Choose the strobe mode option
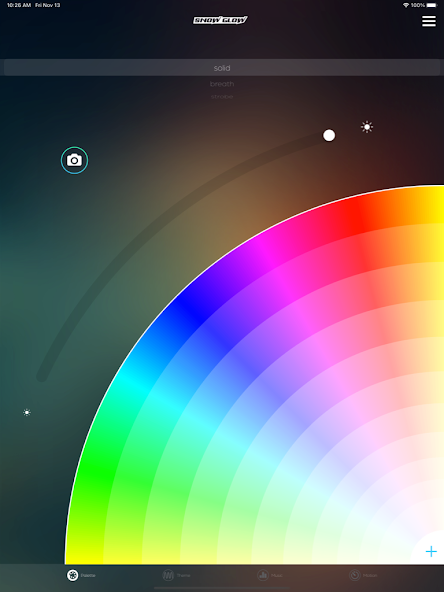 point(222,97)
